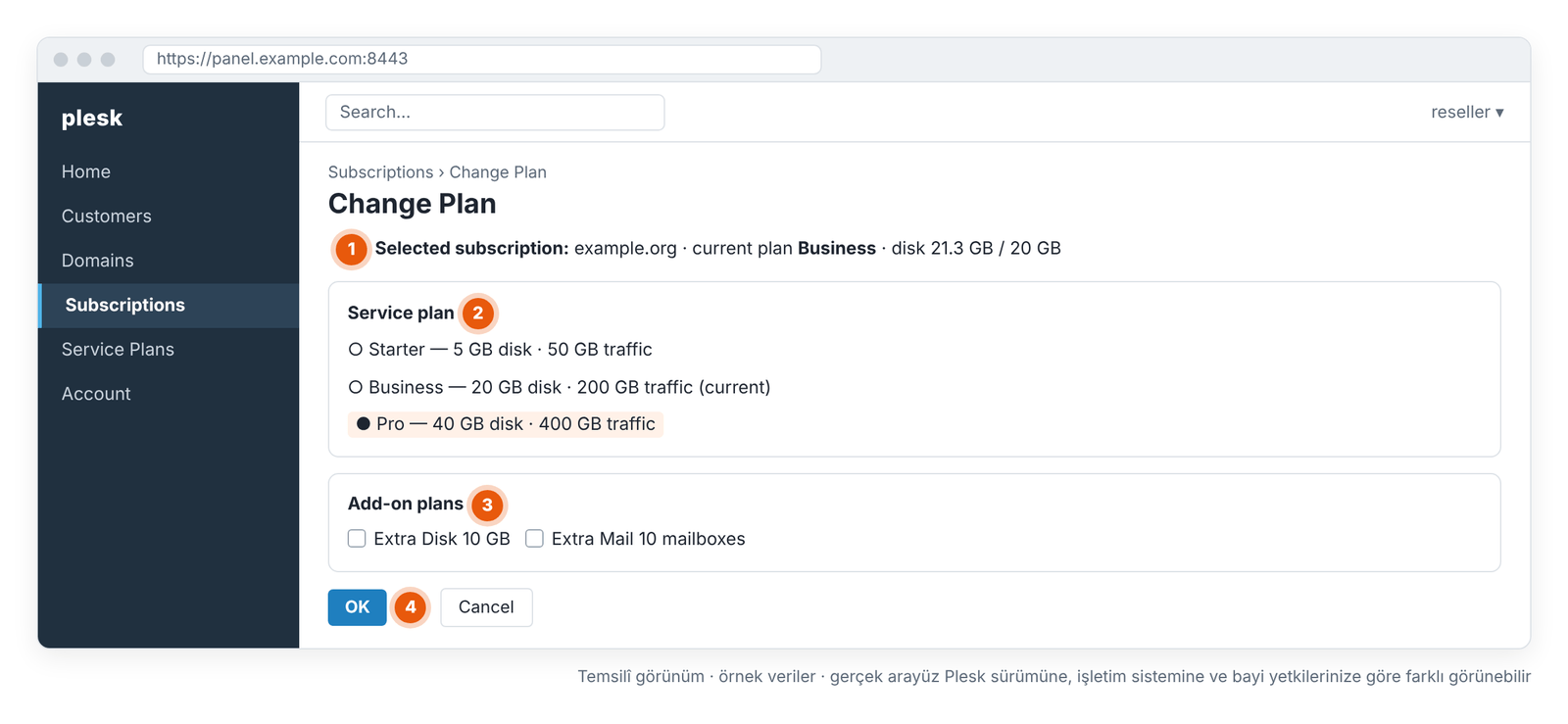Image resolution: width=1568 pixels, height=724 pixels.
Task: Click the browser address bar
Action: tap(482, 59)
